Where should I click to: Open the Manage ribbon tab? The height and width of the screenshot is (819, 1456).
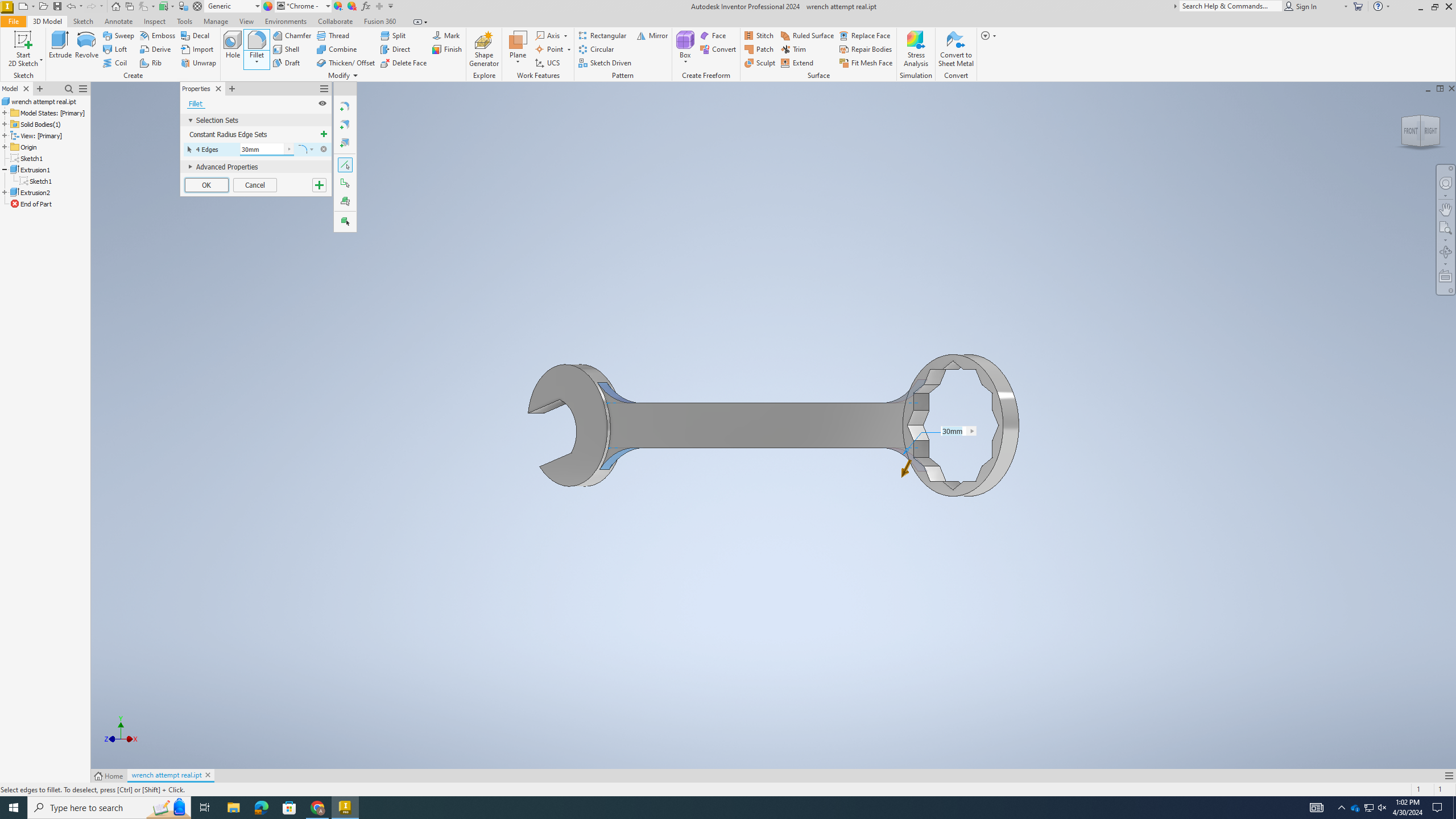216,21
